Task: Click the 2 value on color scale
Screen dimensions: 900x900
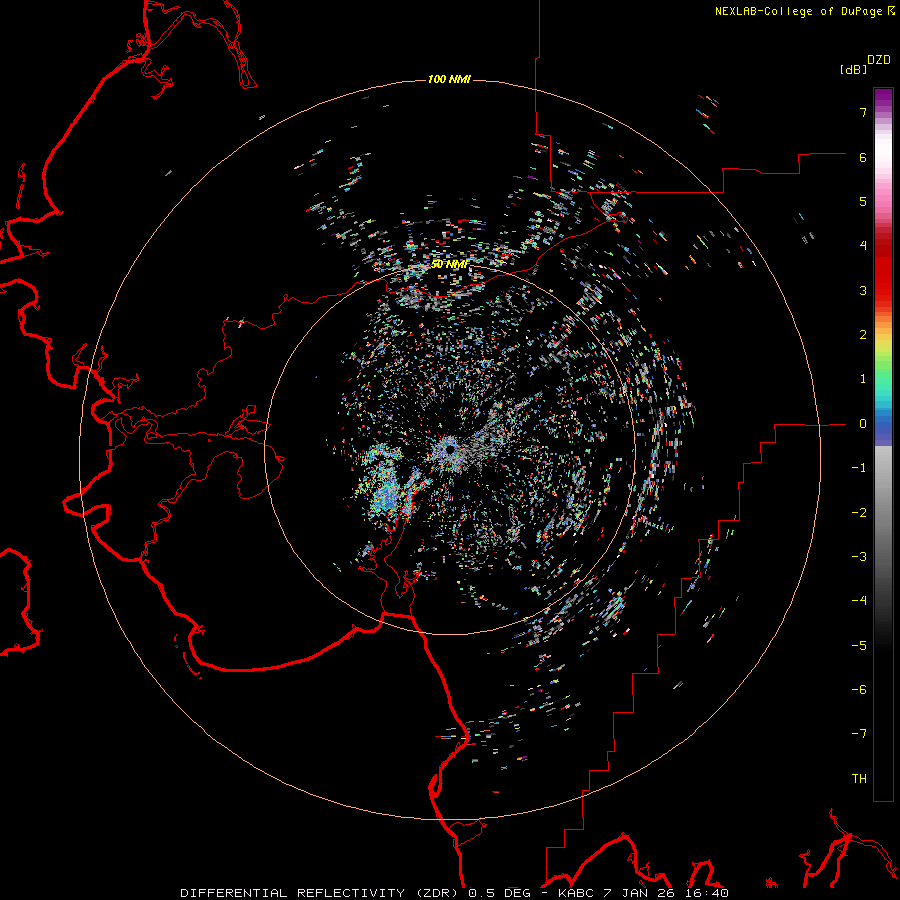Action: 863,335
